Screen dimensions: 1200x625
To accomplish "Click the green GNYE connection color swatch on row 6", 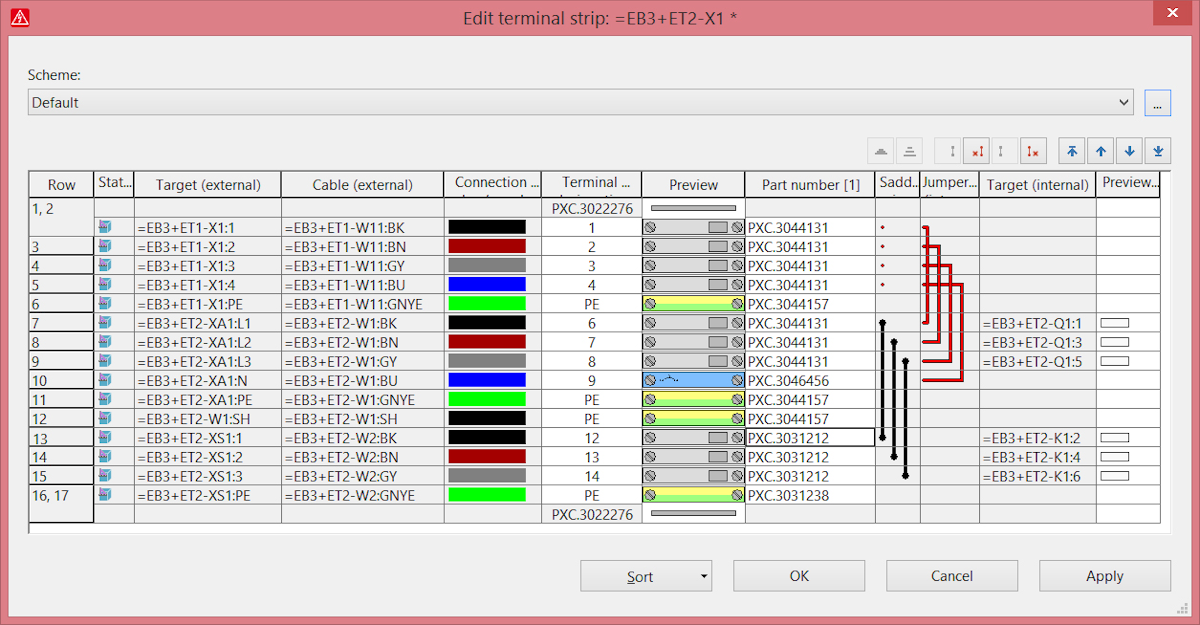I will pyautogui.click(x=487, y=303).
